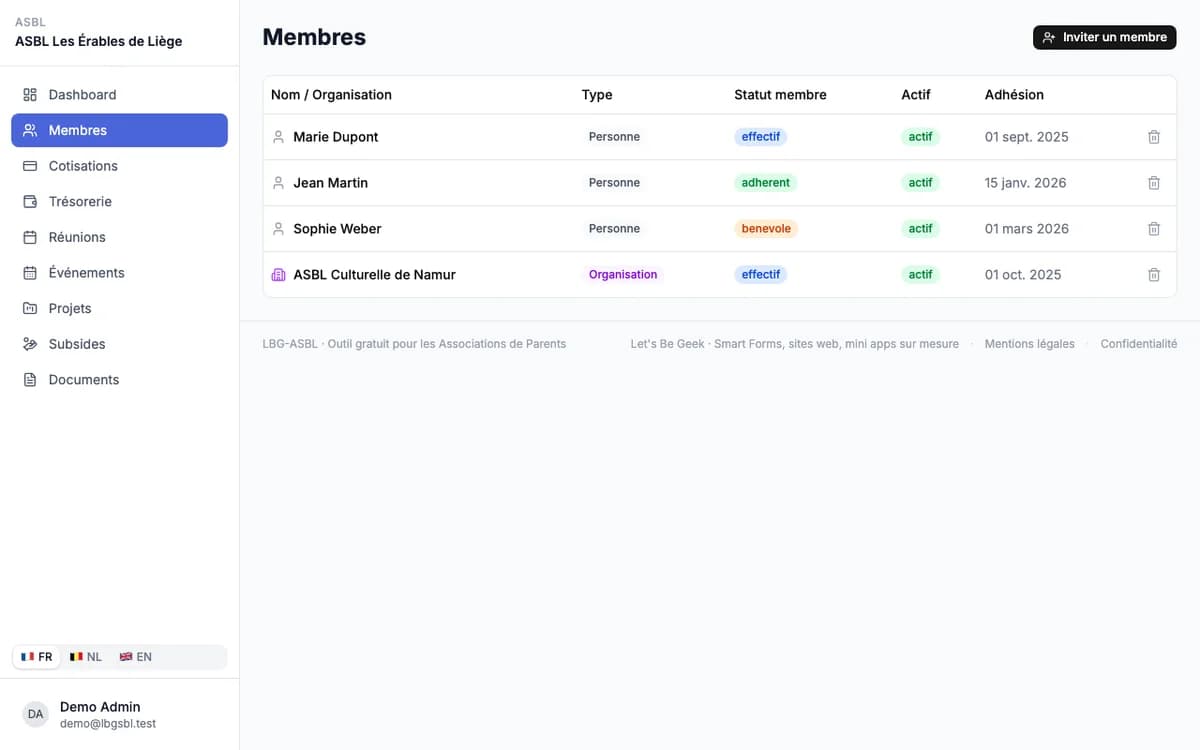The width and height of the screenshot is (1200, 750).
Task: Select the active Membres menu item
Action: [x=119, y=130]
